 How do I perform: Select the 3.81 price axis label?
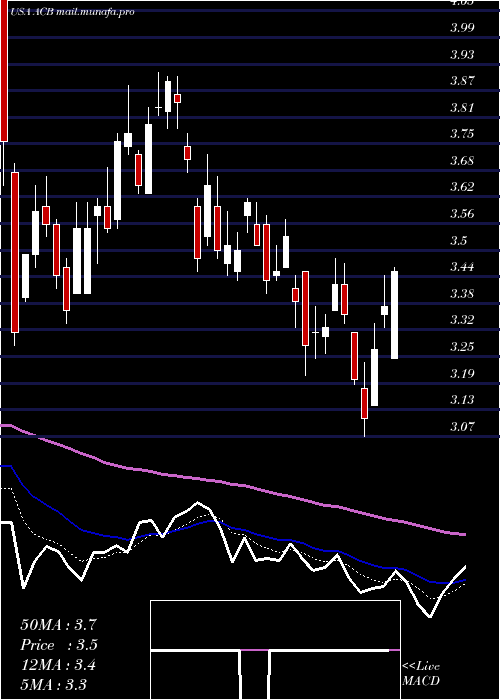click(x=462, y=108)
